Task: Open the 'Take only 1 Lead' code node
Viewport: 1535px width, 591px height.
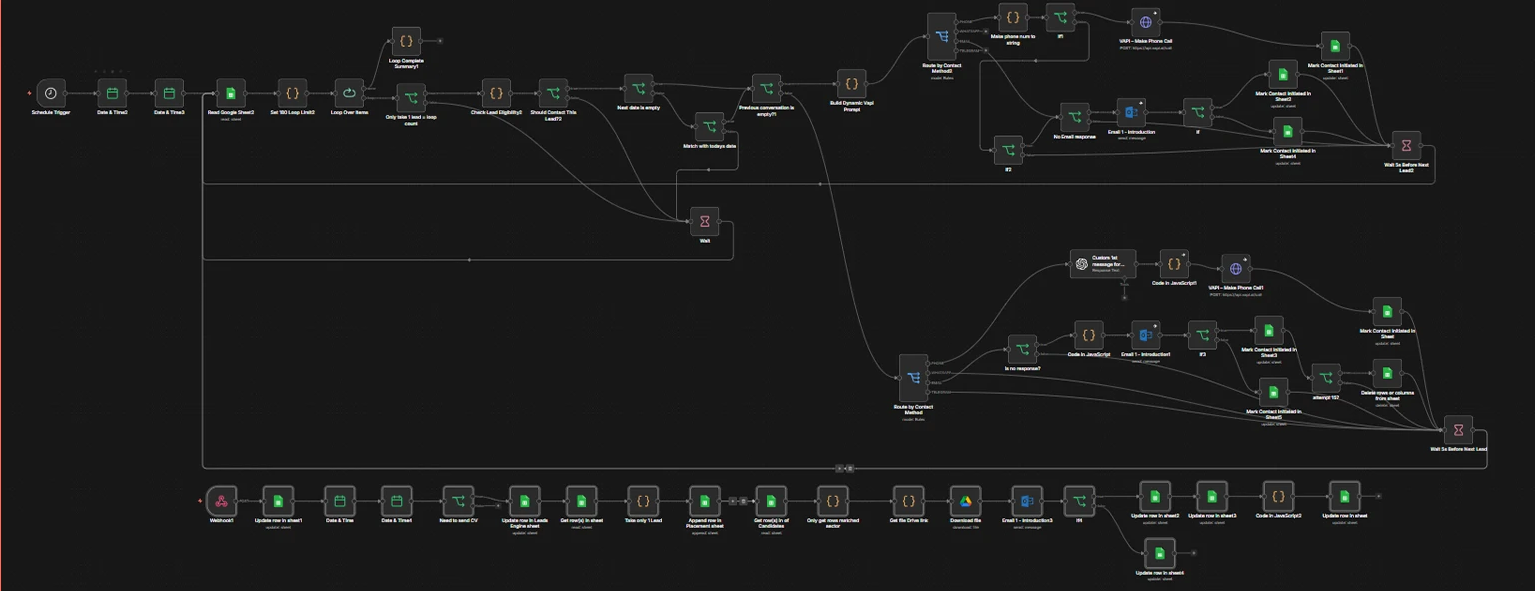Action: [643, 500]
